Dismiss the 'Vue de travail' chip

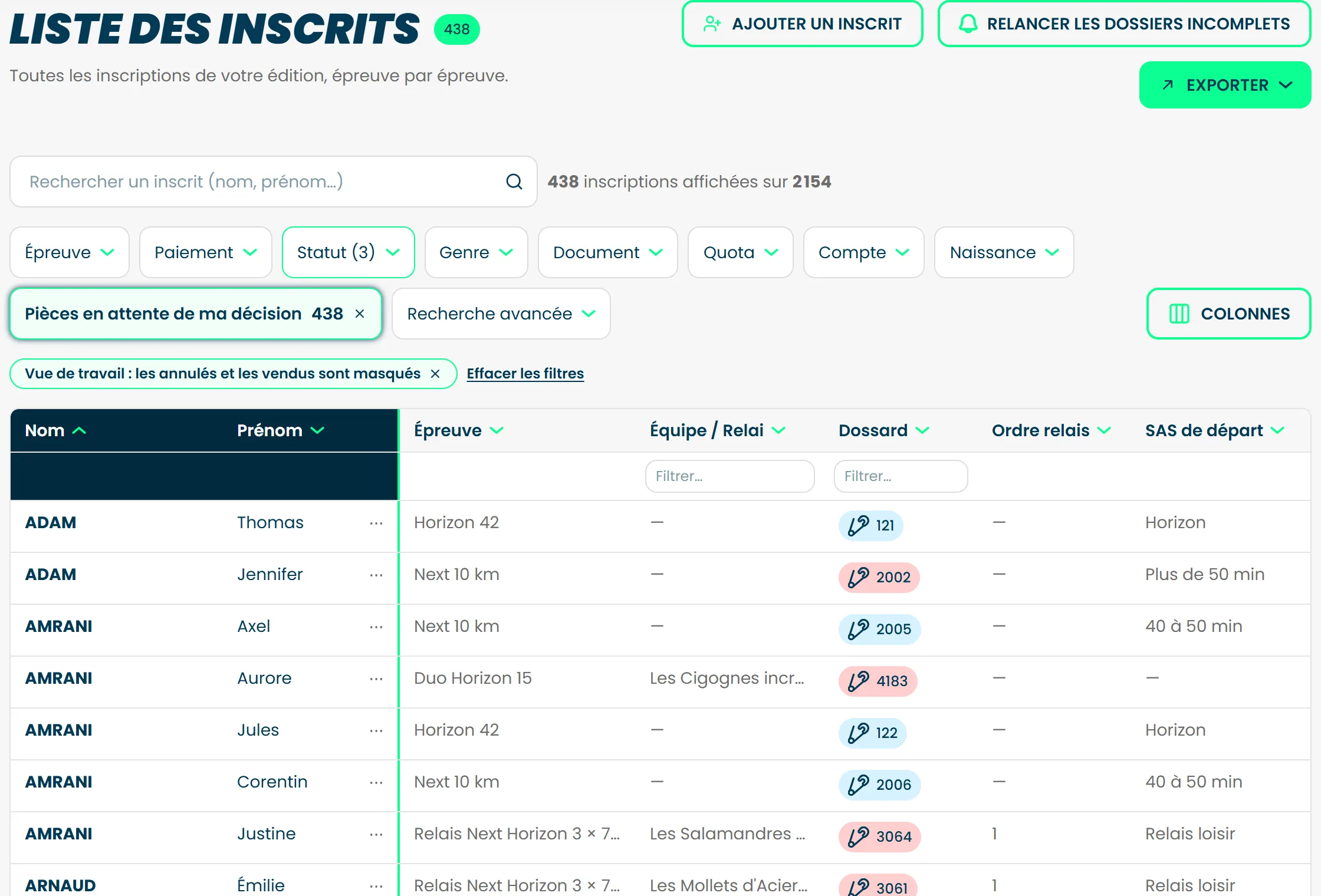click(435, 374)
